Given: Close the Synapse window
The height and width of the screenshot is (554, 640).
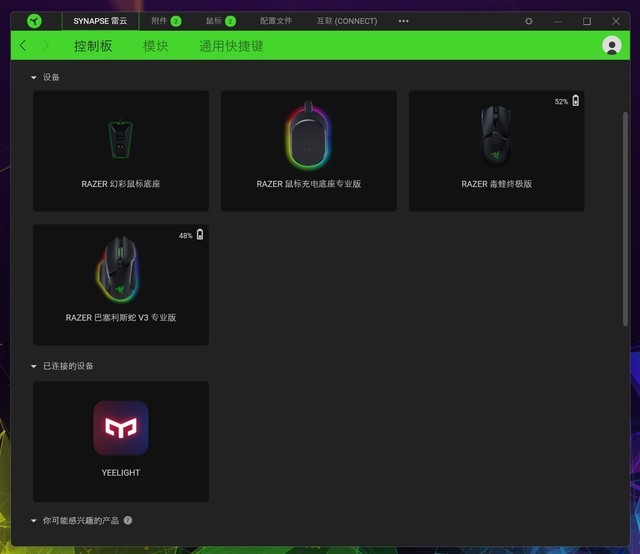Looking at the screenshot, I should tap(616, 21).
